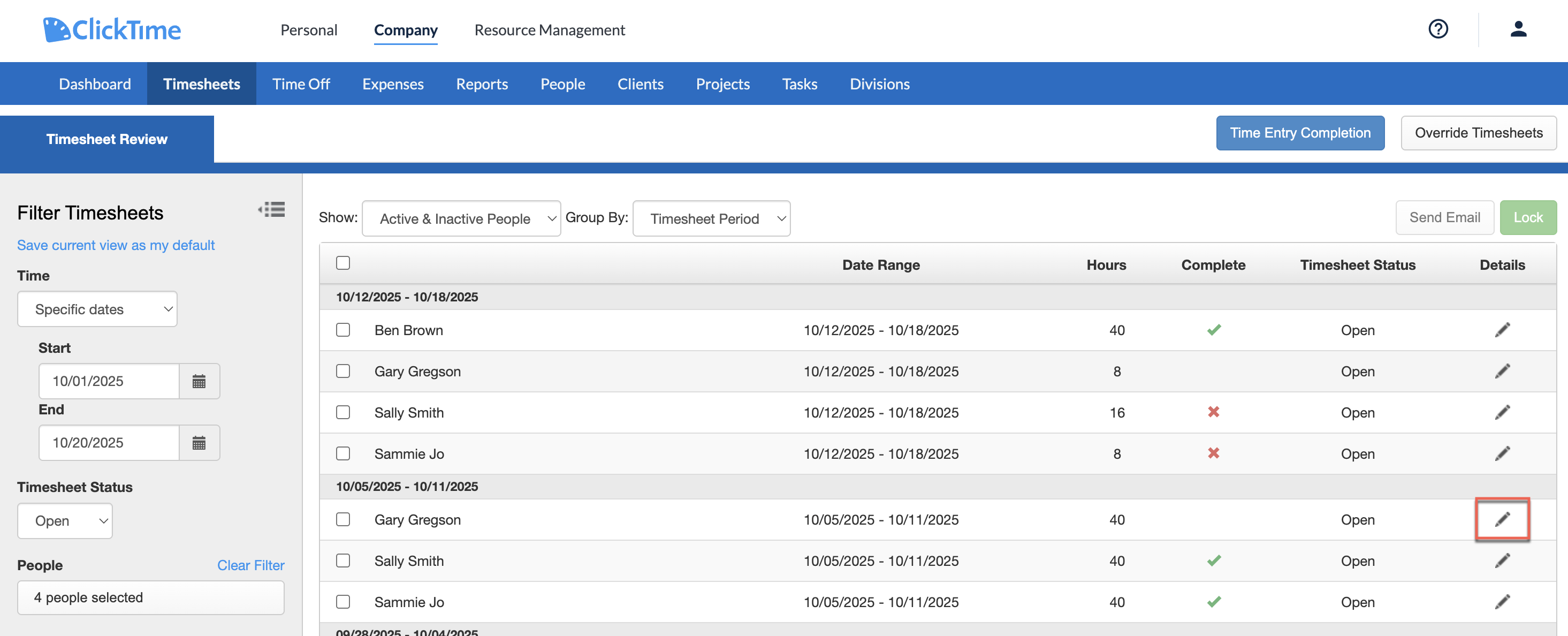This screenshot has height=636, width=1568.
Task: Edit Gary Gregson 10/12 timesheet pencil
Action: (x=1502, y=371)
